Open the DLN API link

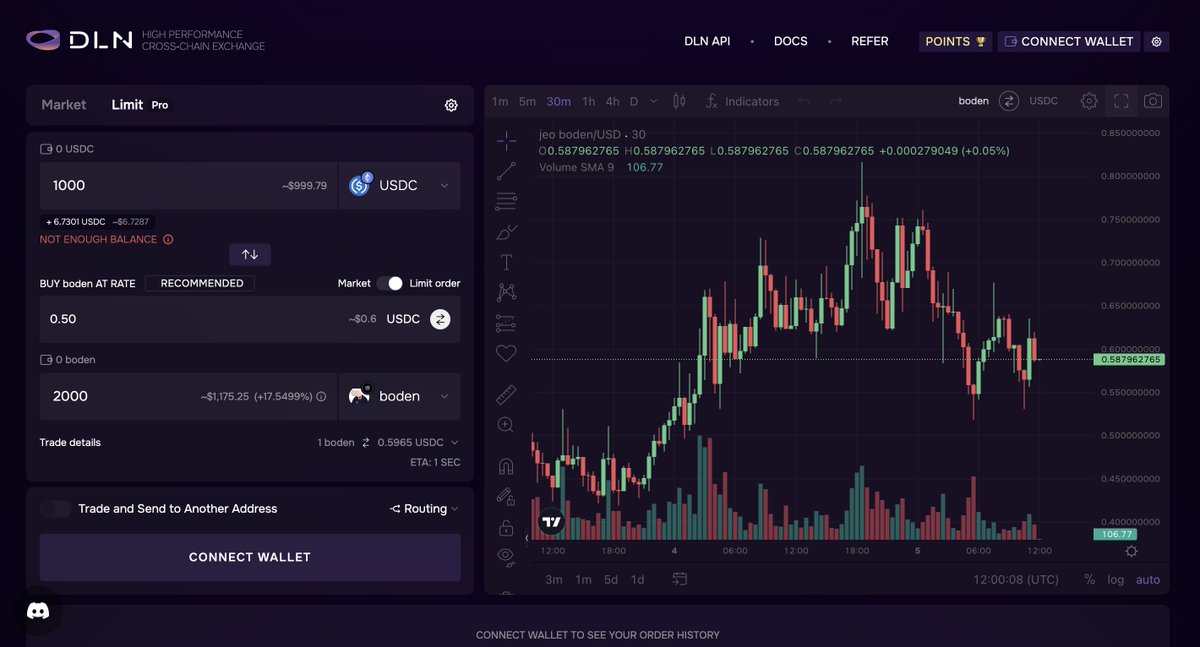click(707, 42)
